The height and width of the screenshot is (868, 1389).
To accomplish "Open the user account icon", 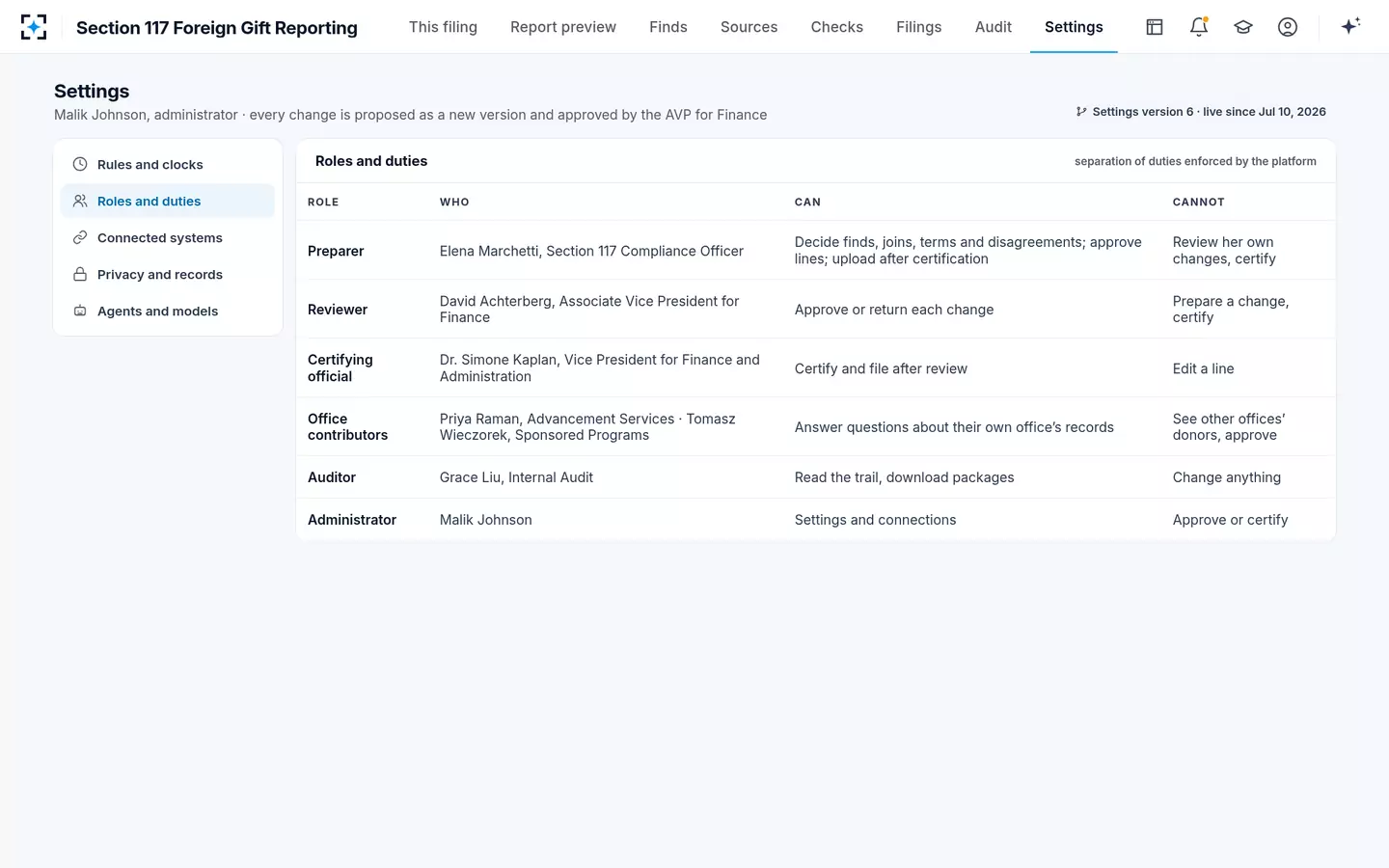I will click(x=1288, y=27).
